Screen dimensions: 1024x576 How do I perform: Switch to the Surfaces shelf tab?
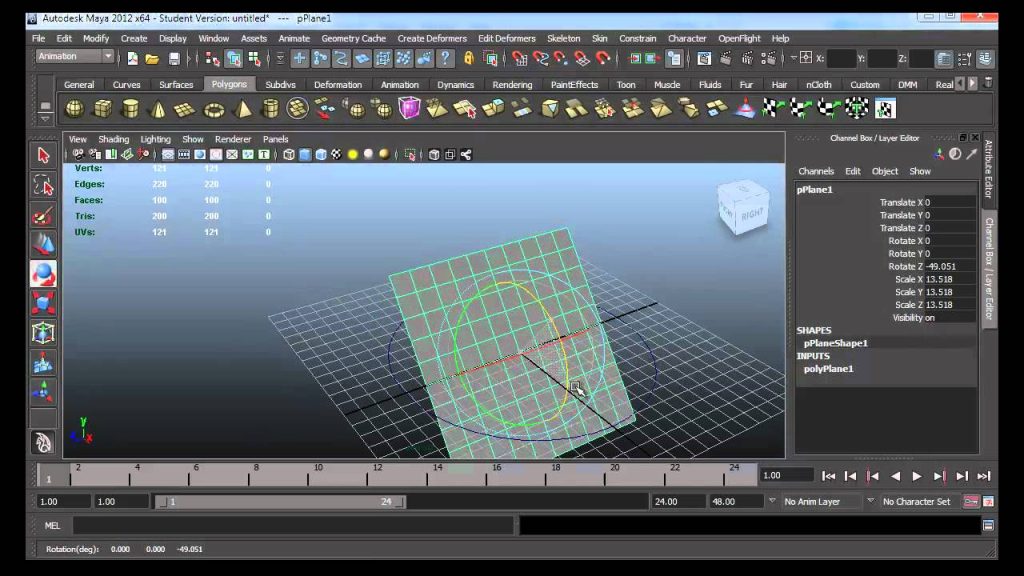pos(176,85)
